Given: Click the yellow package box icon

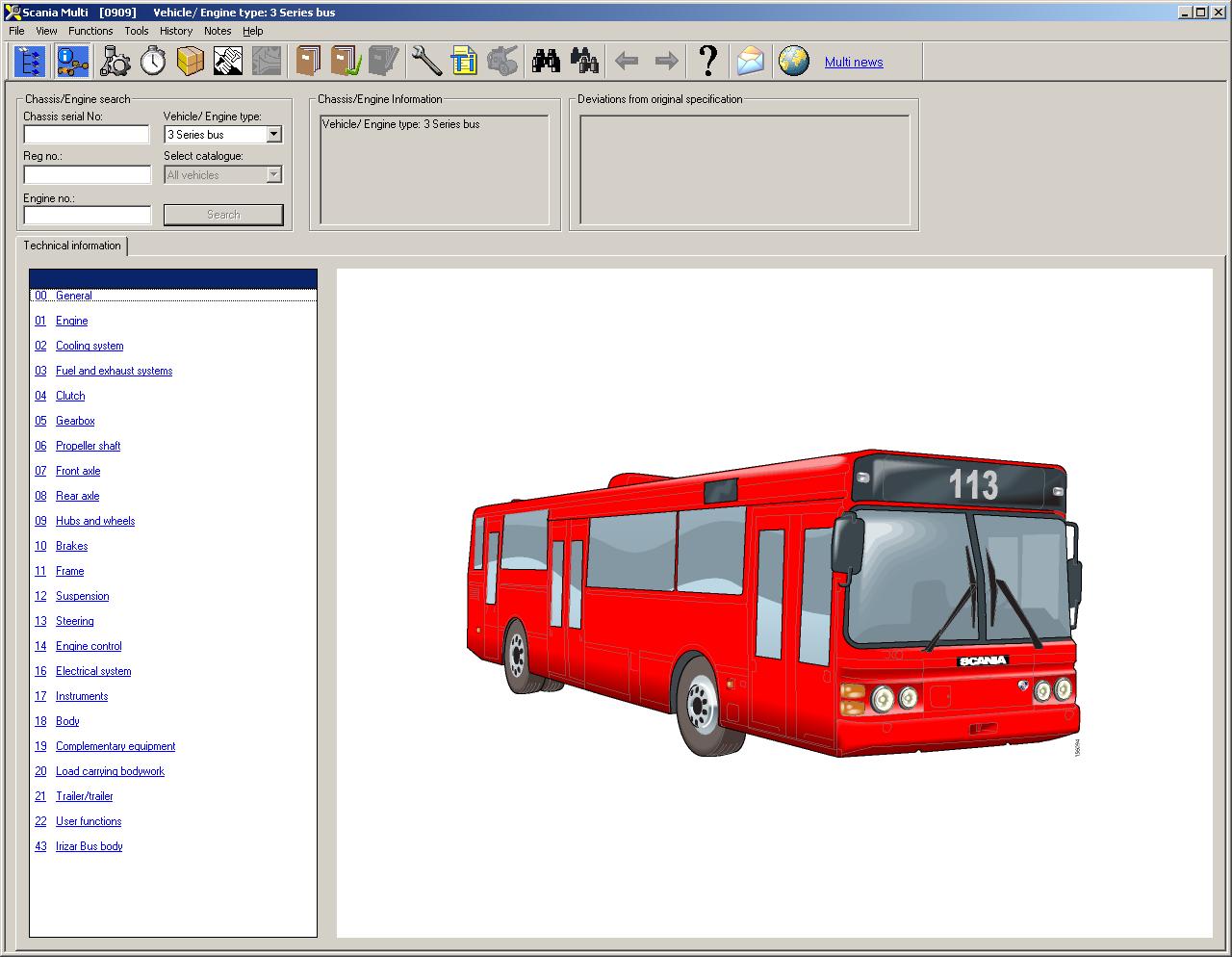Looking at the screenshot, I should pos(191,62).
